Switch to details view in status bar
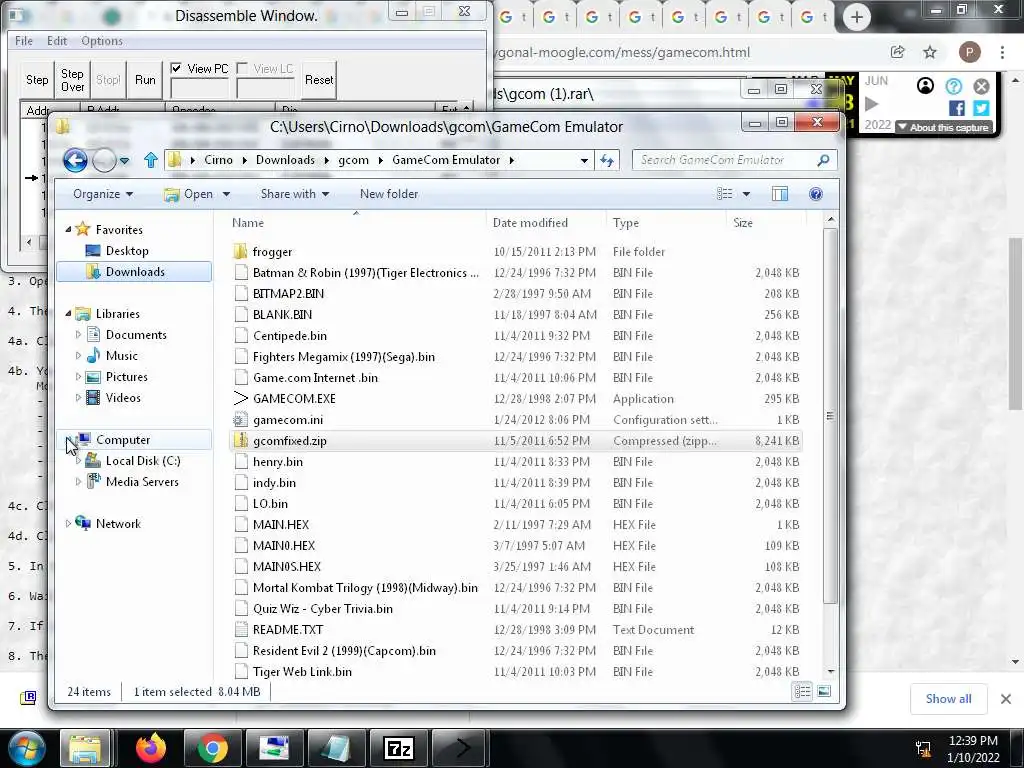This screenshot has width=1024, height=768. [x=803, y=692]
